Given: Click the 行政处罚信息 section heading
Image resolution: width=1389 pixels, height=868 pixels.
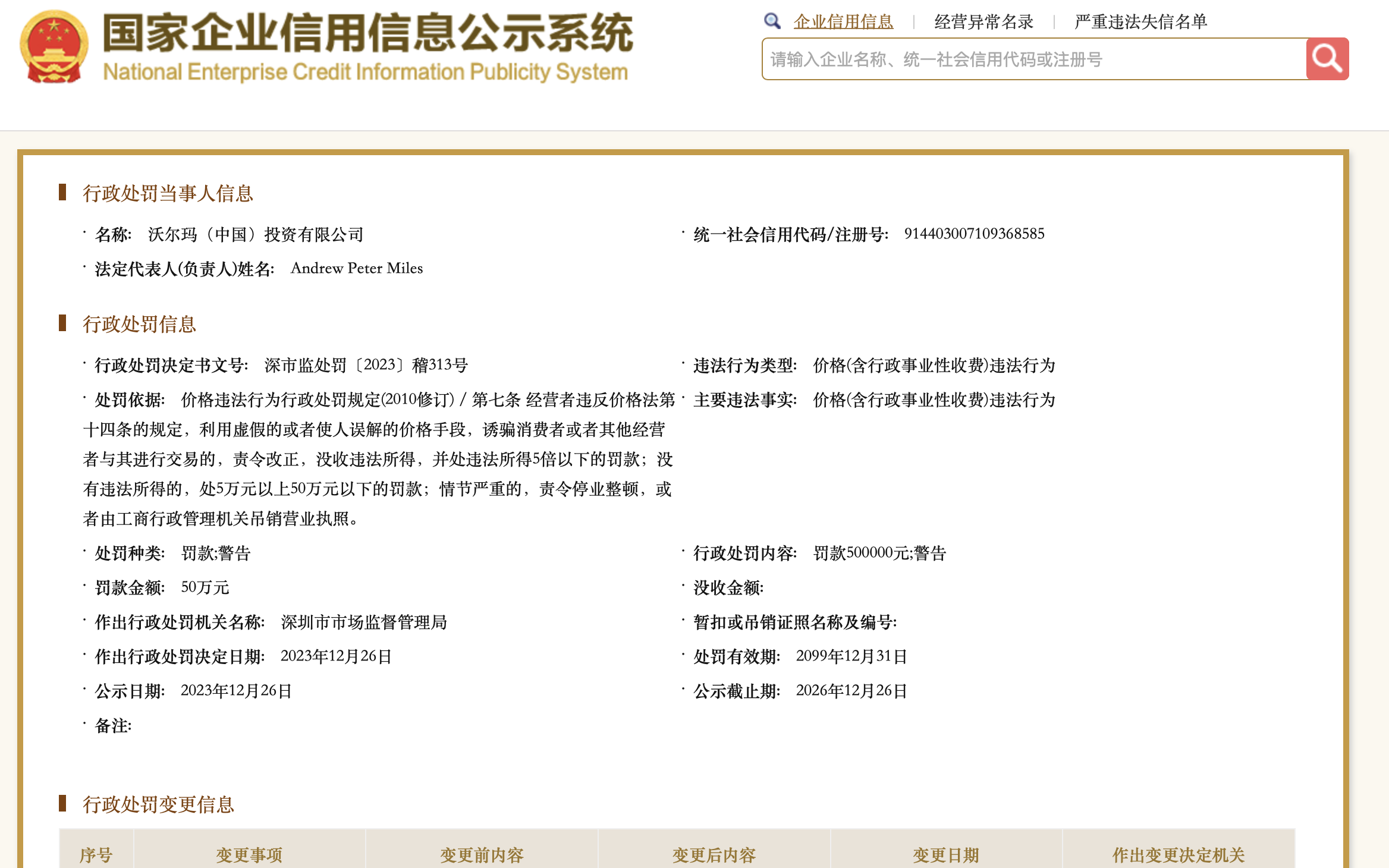Looking at the screenshot, I should pyautogui.click(x=139, y=324).
